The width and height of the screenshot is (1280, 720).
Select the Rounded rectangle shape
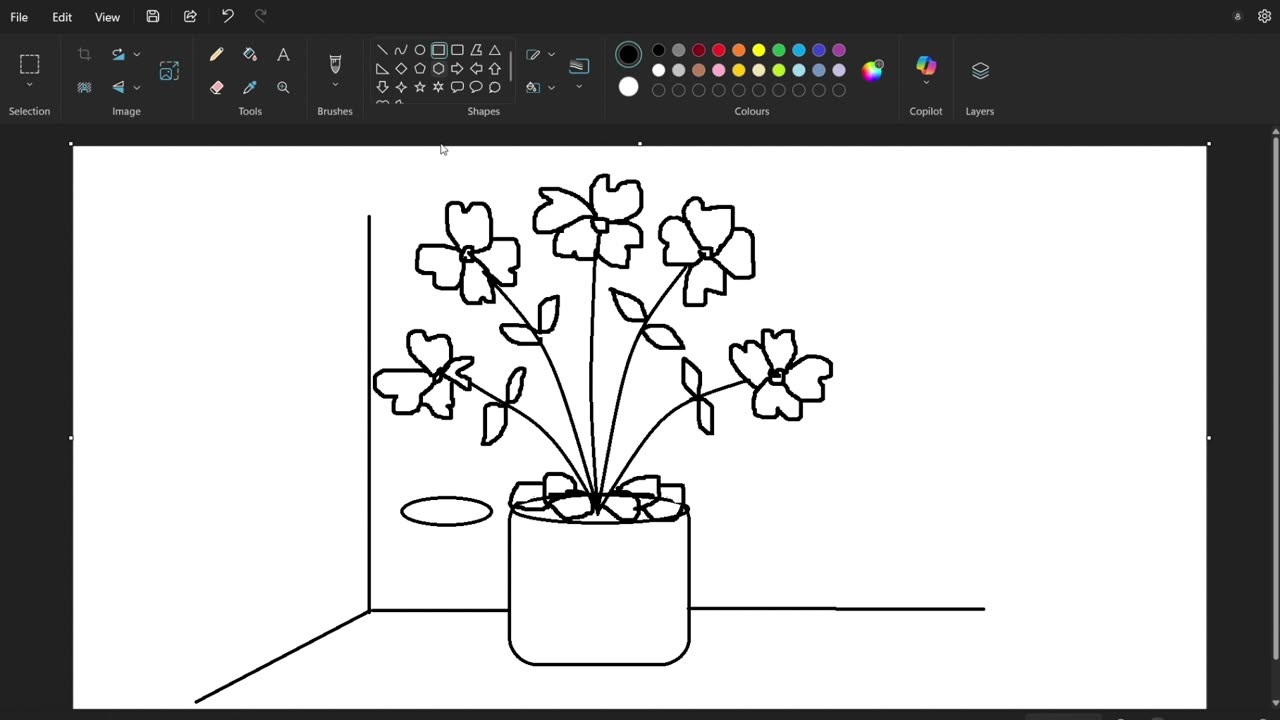457,50
